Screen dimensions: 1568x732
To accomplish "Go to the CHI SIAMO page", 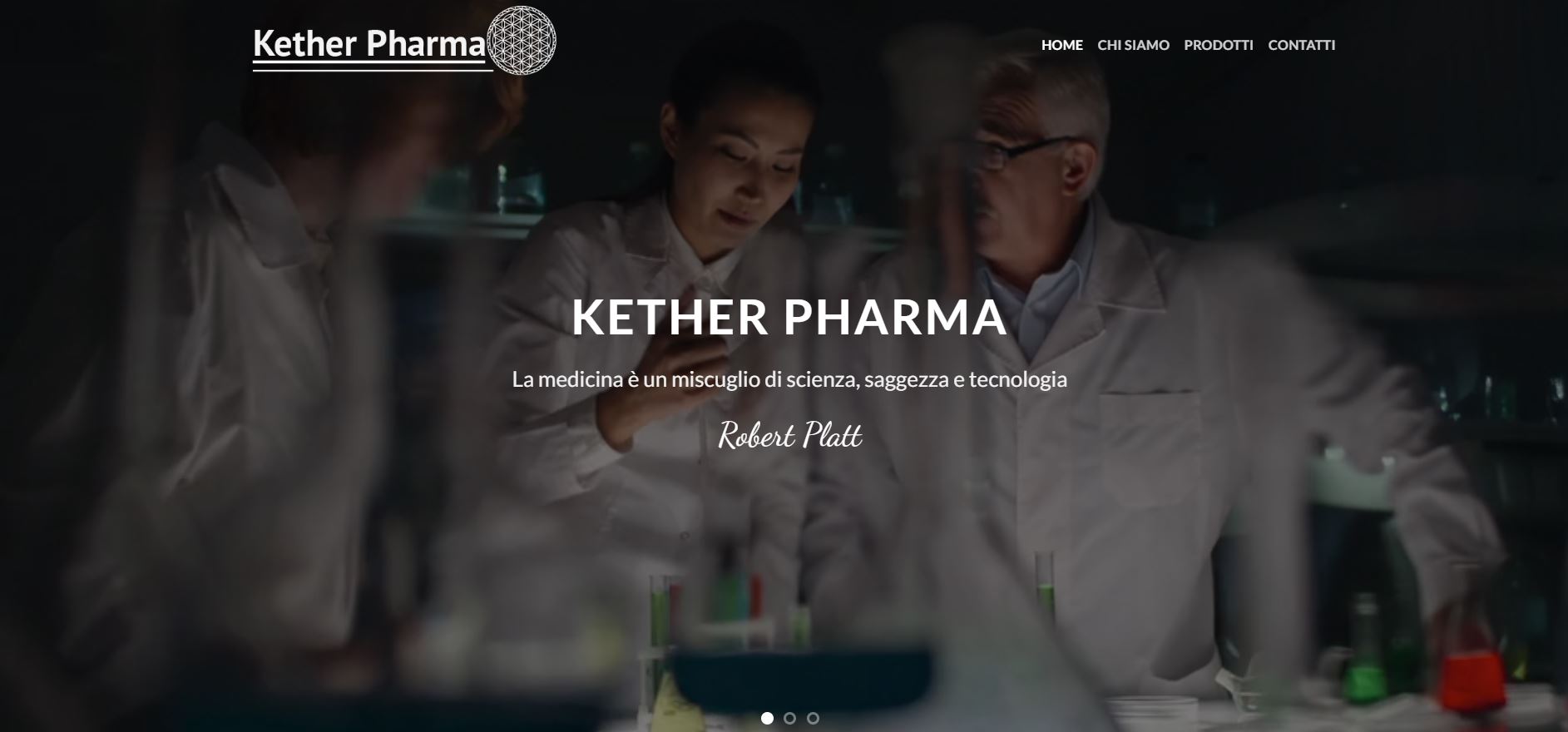I will [x=1133, y=45].
